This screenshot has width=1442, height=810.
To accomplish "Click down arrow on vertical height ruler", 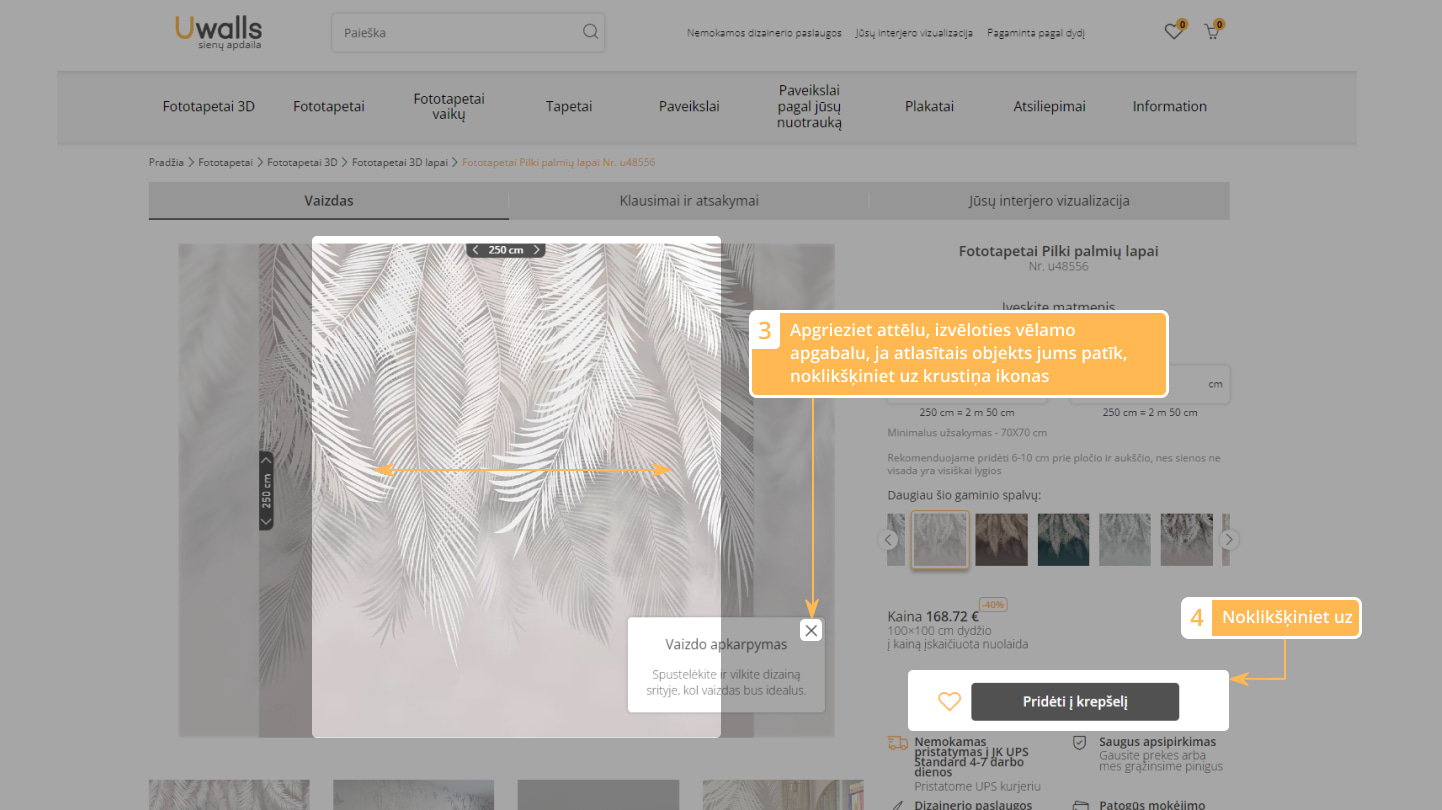I will (x=266, y=521).
